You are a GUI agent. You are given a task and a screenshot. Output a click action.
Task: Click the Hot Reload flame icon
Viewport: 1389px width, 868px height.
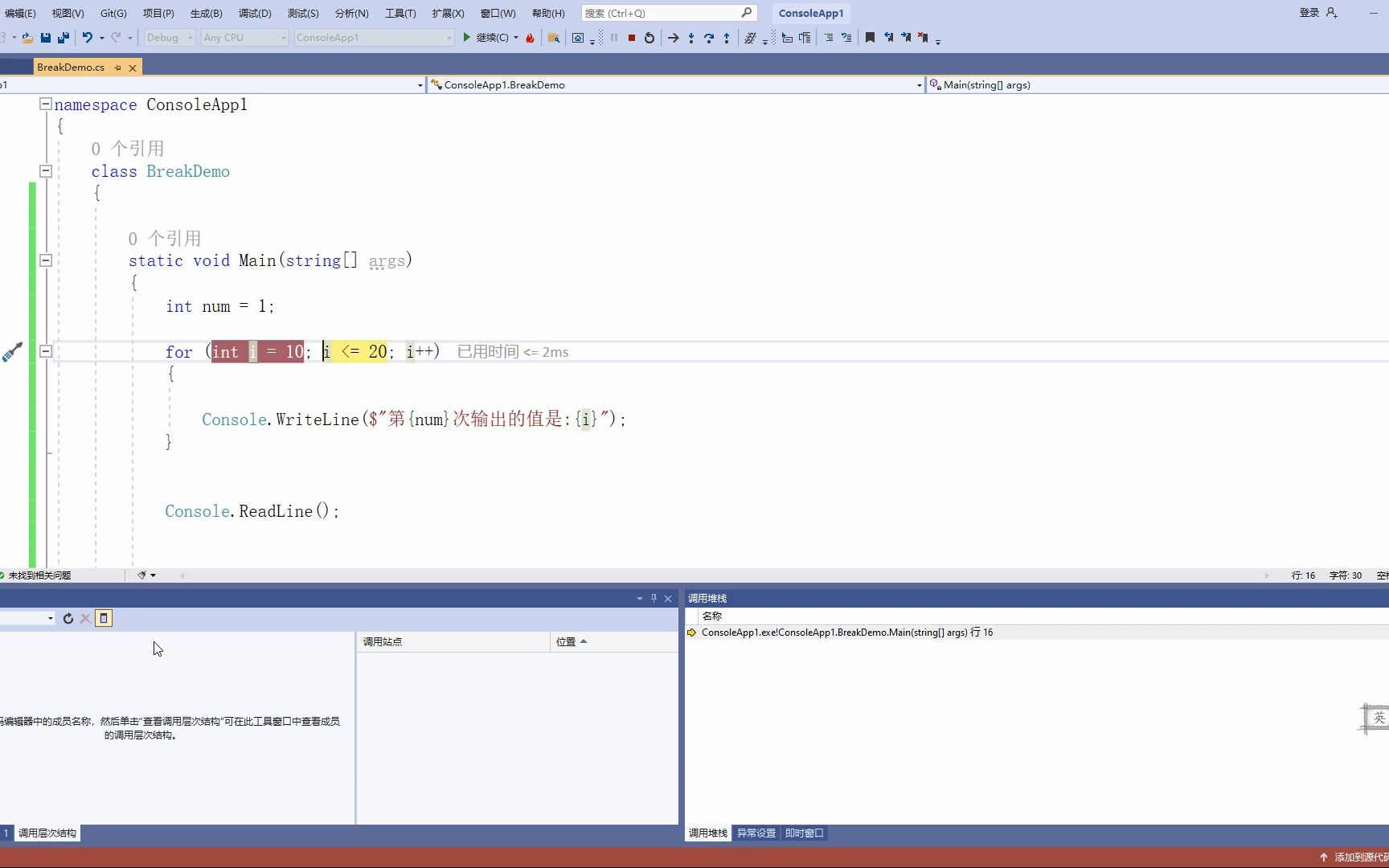530,38
